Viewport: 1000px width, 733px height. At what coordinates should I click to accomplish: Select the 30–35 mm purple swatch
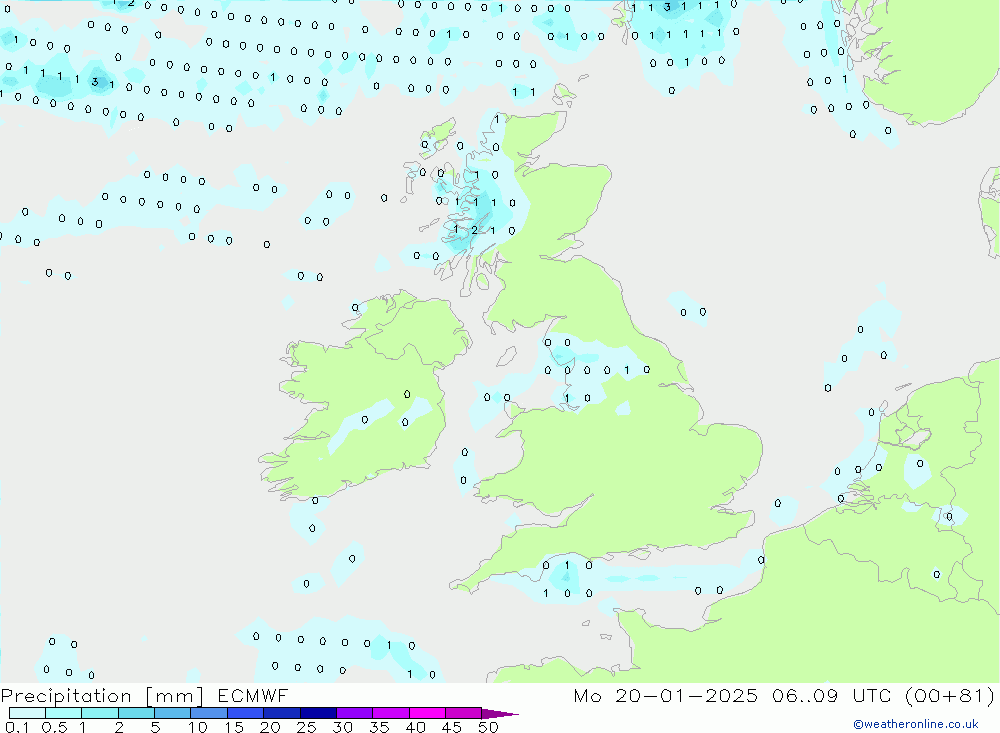pyautogui.click(x=354, y=713)
